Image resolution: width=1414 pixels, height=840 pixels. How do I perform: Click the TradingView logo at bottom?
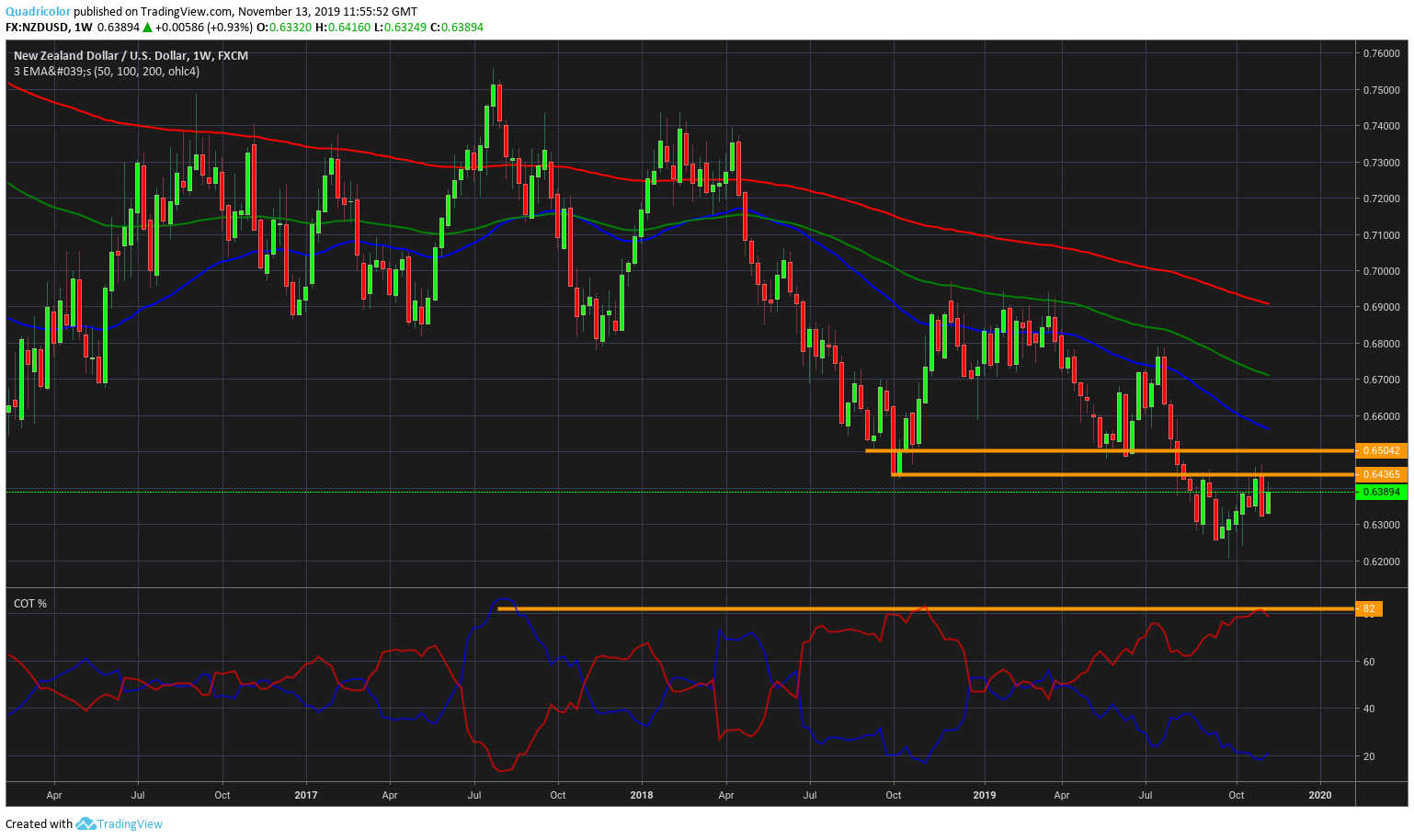120,823
